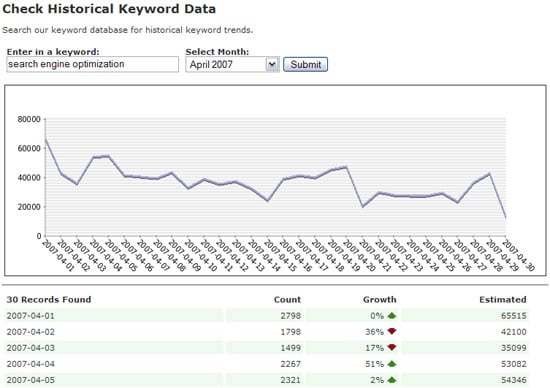This screenshot has width=550, height=388.
Task: Click the 80000 y-axis label on chart
Action: tap(29, 119)
